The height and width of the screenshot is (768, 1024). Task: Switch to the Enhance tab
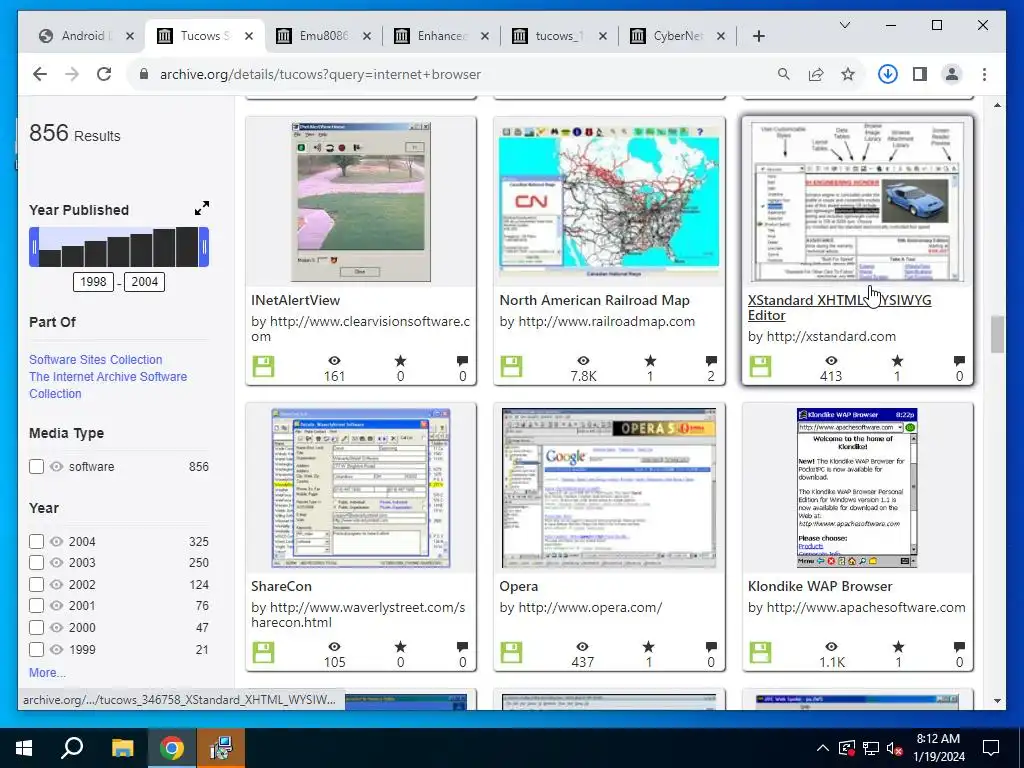441,36
